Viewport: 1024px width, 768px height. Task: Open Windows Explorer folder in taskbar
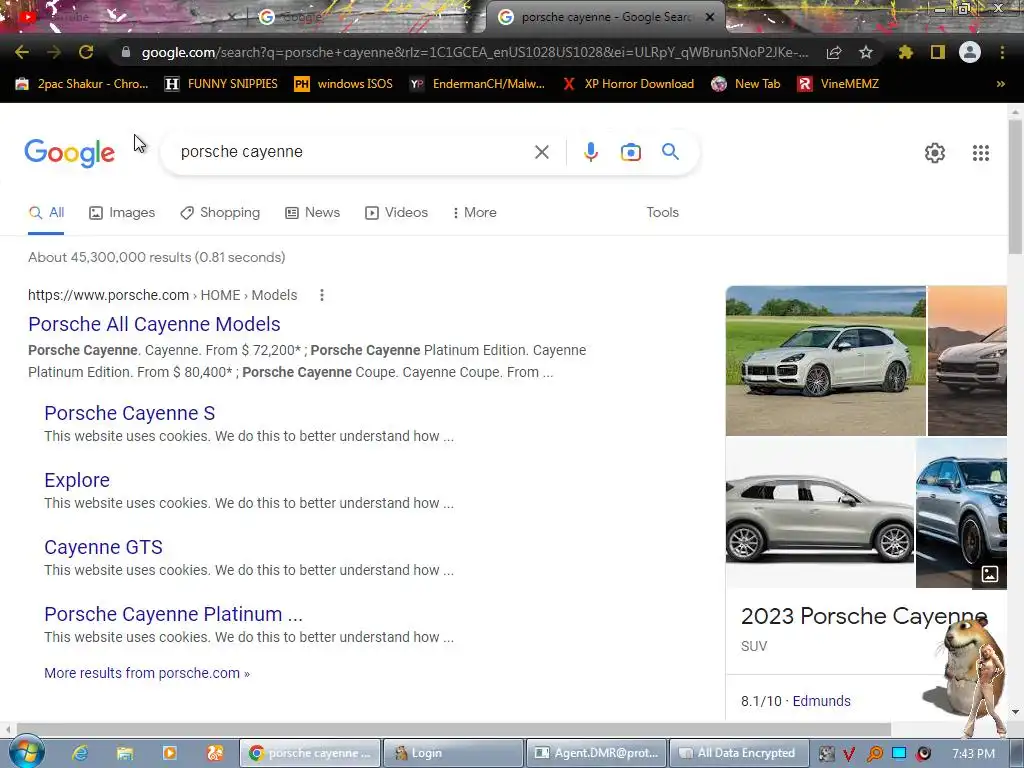[x=125, y=753]
